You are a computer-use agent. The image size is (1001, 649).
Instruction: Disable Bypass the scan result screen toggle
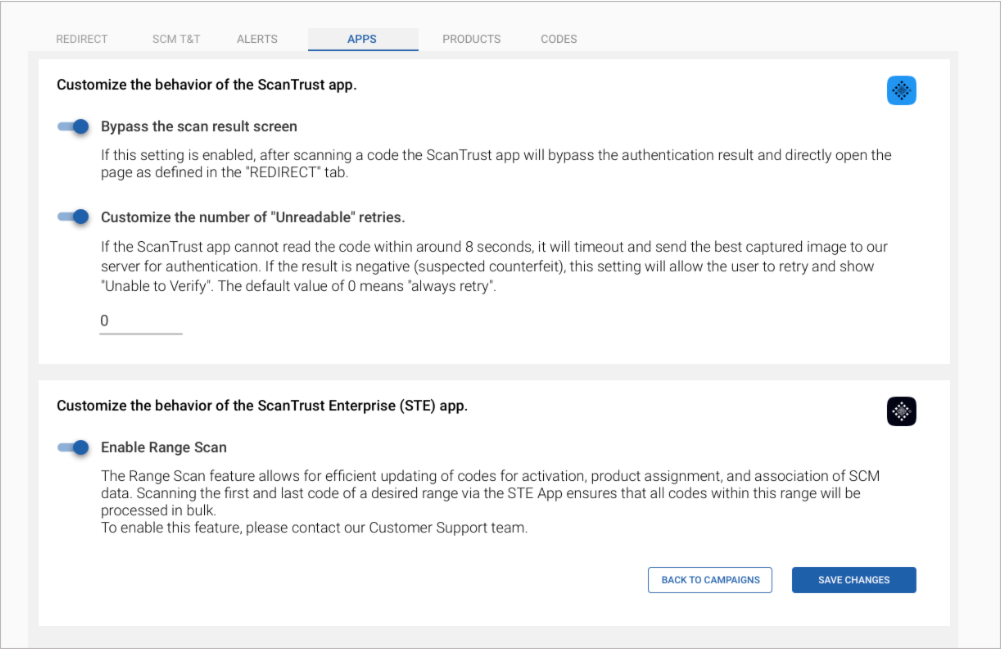[x=73, y=126]
